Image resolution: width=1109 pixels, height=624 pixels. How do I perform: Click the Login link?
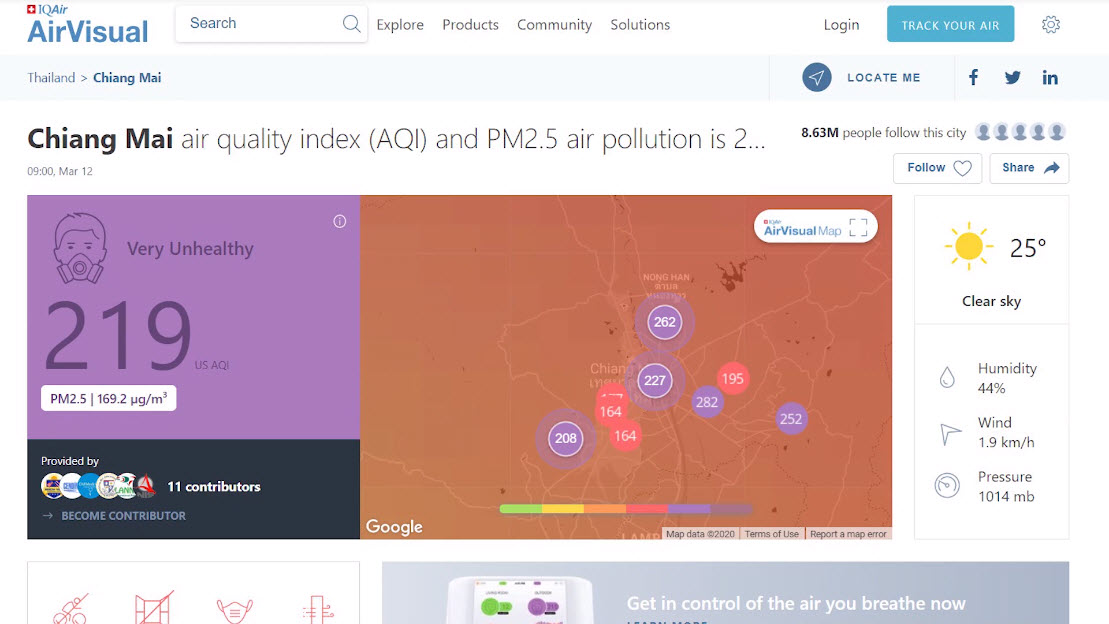point(841,25)
